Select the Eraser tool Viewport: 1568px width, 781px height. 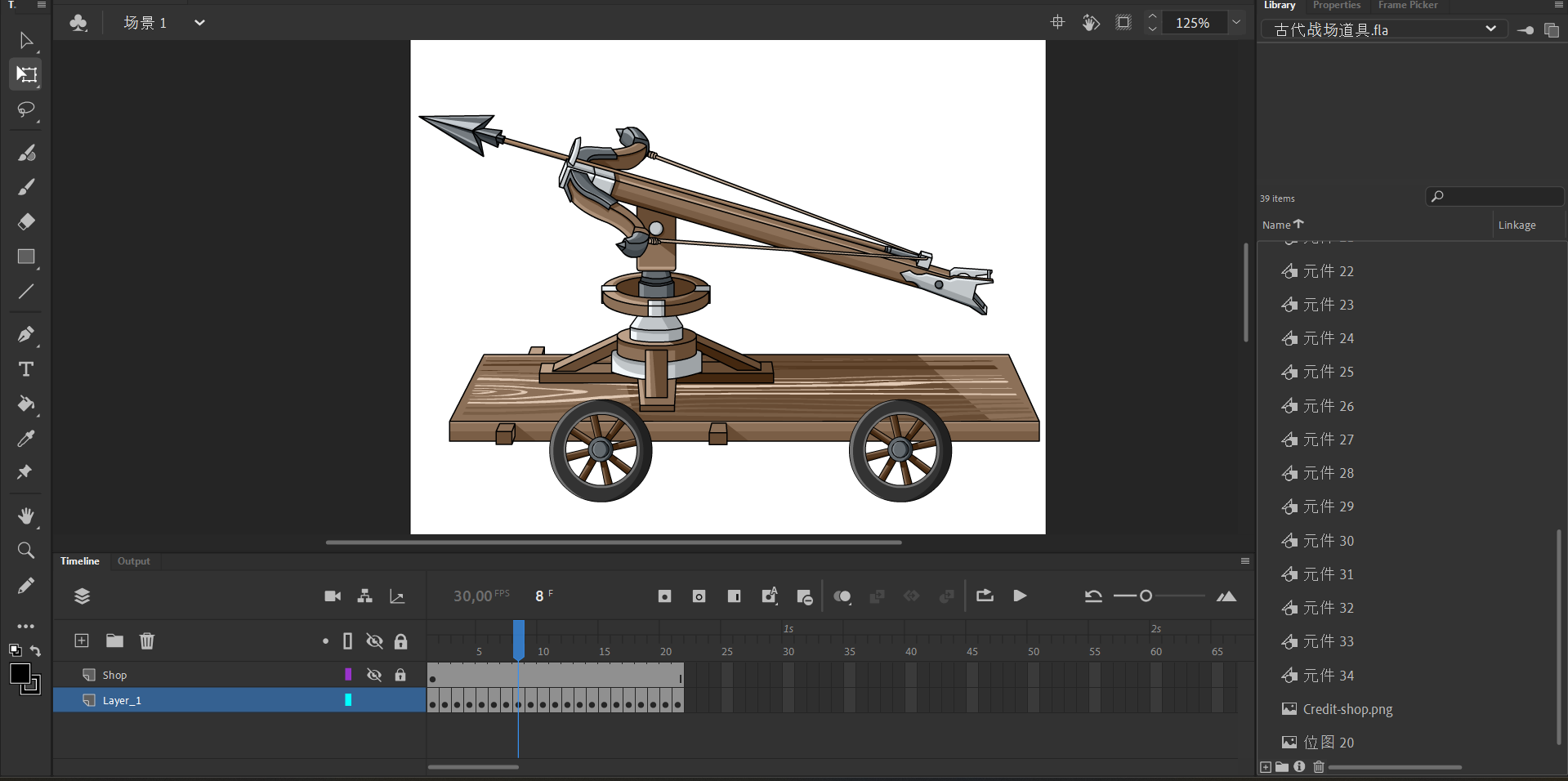(x=26, y=221)
